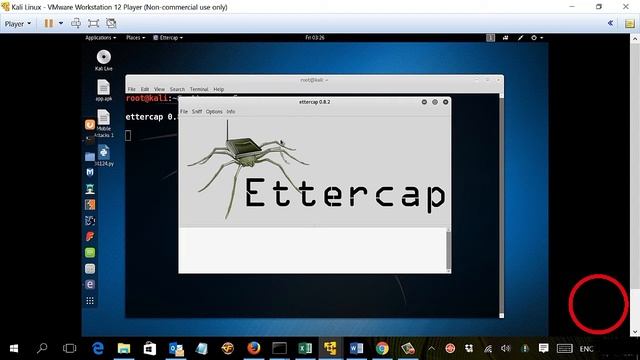The height and width of the screenshot is (360, 640).
Task: Open the Kali system power menu
Action: coord(537,38)
